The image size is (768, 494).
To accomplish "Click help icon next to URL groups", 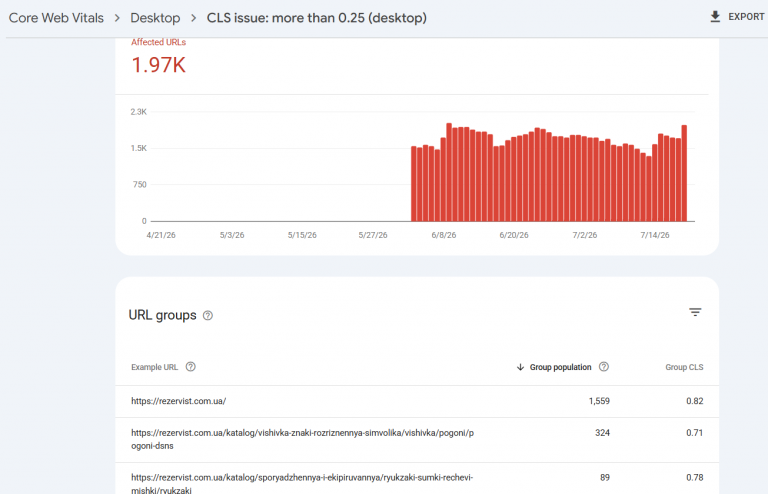I will (x=208, y=316).
